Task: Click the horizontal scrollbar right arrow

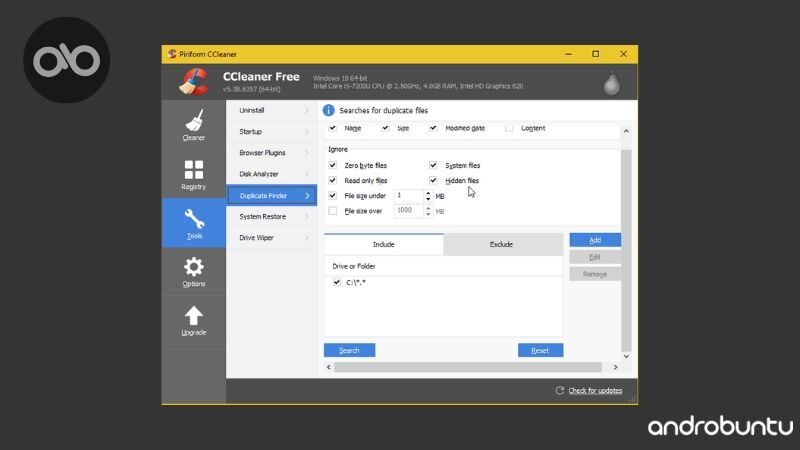Action: pos(615,367)
